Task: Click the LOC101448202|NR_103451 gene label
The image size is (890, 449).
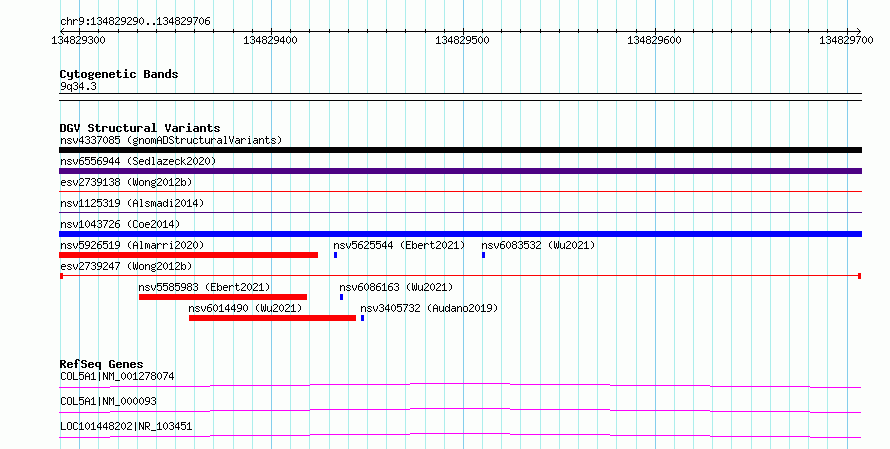Action: pyautogui.click(x=126, y=426)
